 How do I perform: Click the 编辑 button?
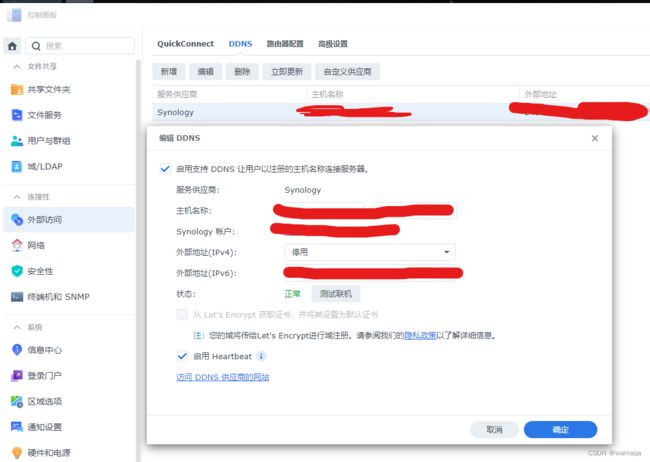click(206, 71)
